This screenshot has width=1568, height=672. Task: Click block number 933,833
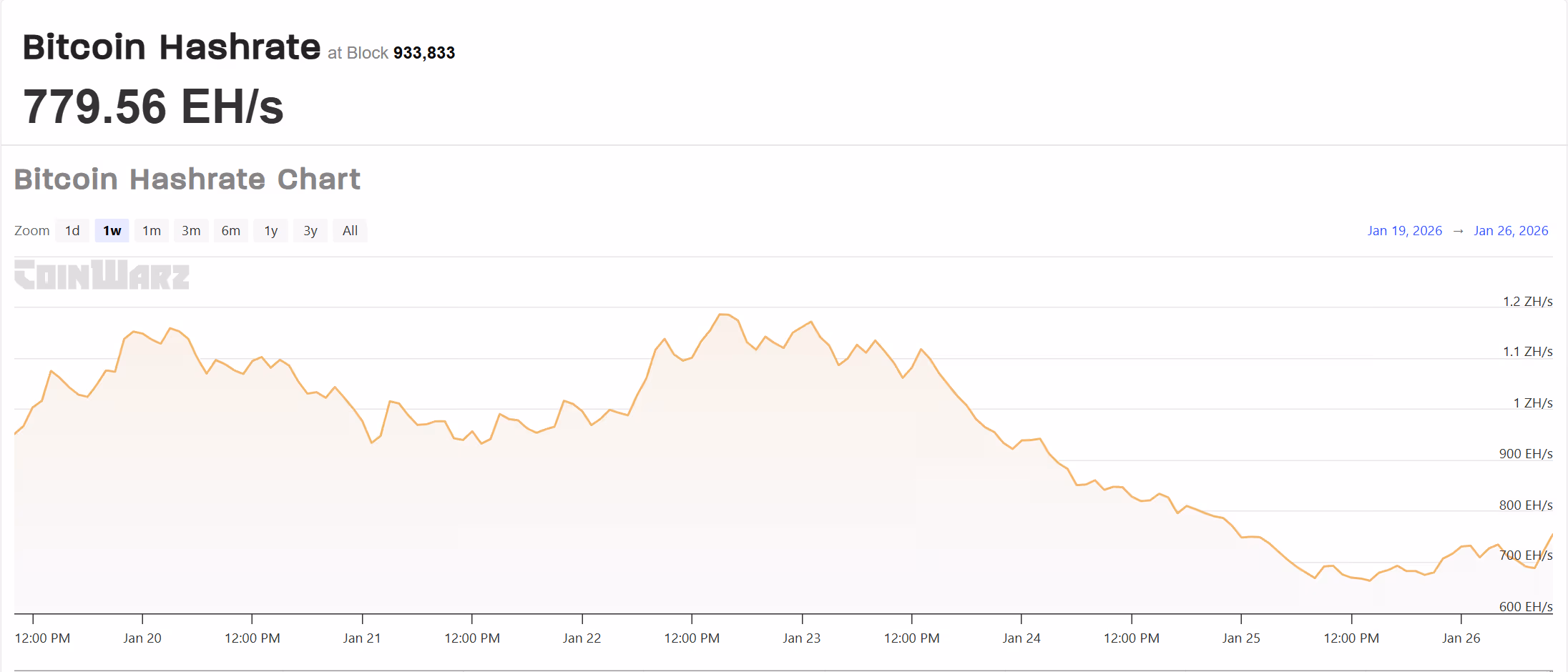[424, 53]
